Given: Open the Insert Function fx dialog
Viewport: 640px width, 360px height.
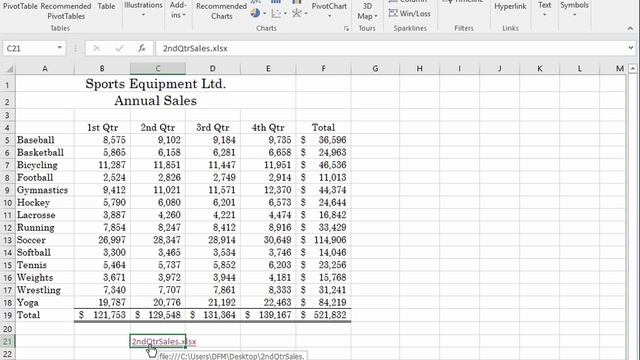Looking at the screenshot, I should [142, 48].
